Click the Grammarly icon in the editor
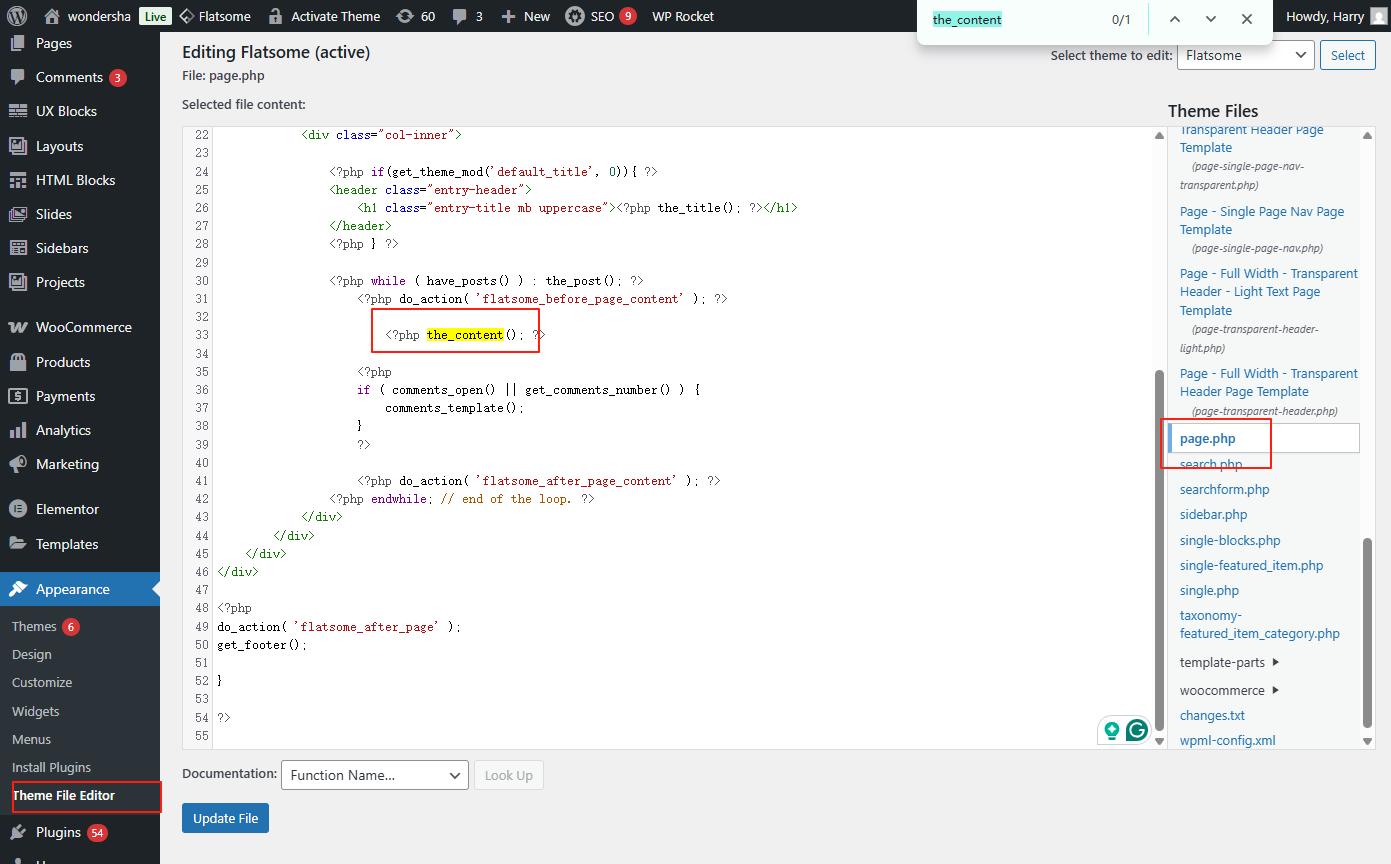The image size is (1391, 864). coord(1137,730)
